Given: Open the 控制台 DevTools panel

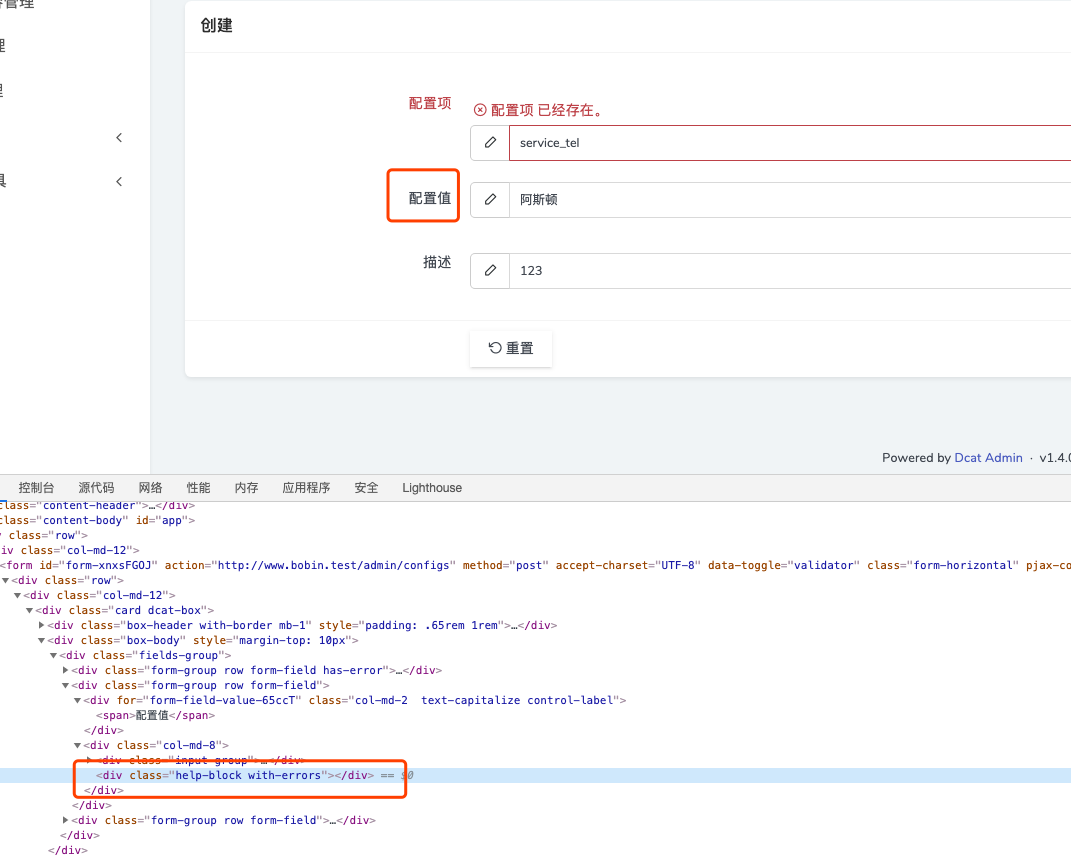Looking at the screenshot, I should pos(36,487).
